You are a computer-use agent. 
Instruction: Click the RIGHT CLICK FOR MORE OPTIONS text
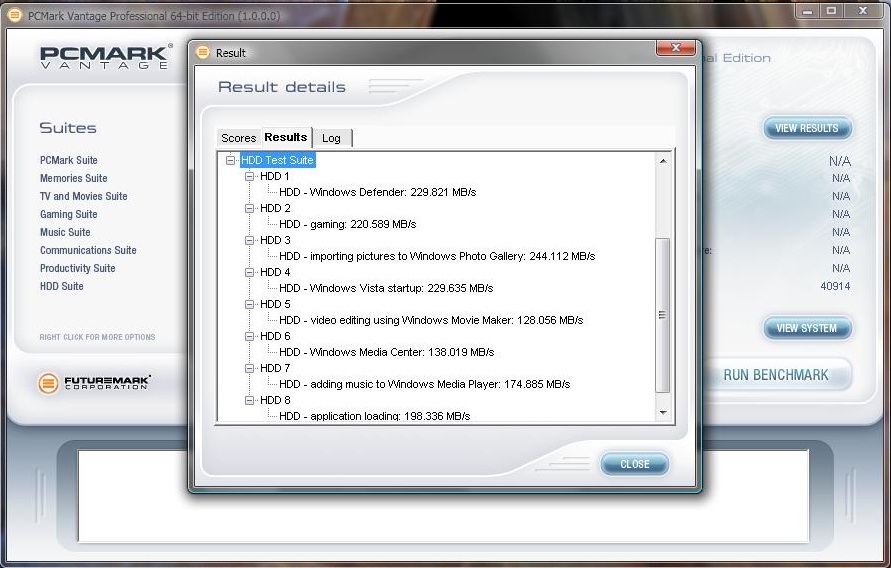click(97, 337)
